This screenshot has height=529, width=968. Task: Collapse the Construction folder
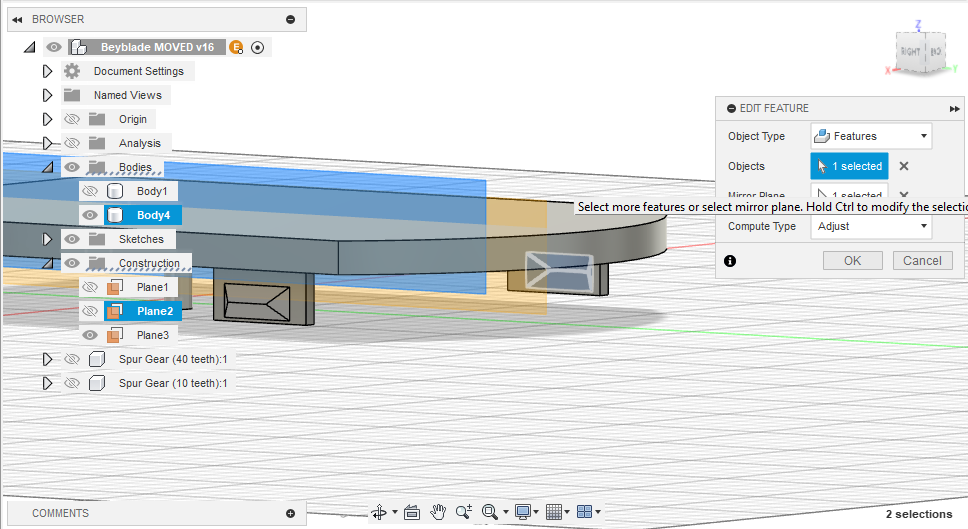click(48, 263)
